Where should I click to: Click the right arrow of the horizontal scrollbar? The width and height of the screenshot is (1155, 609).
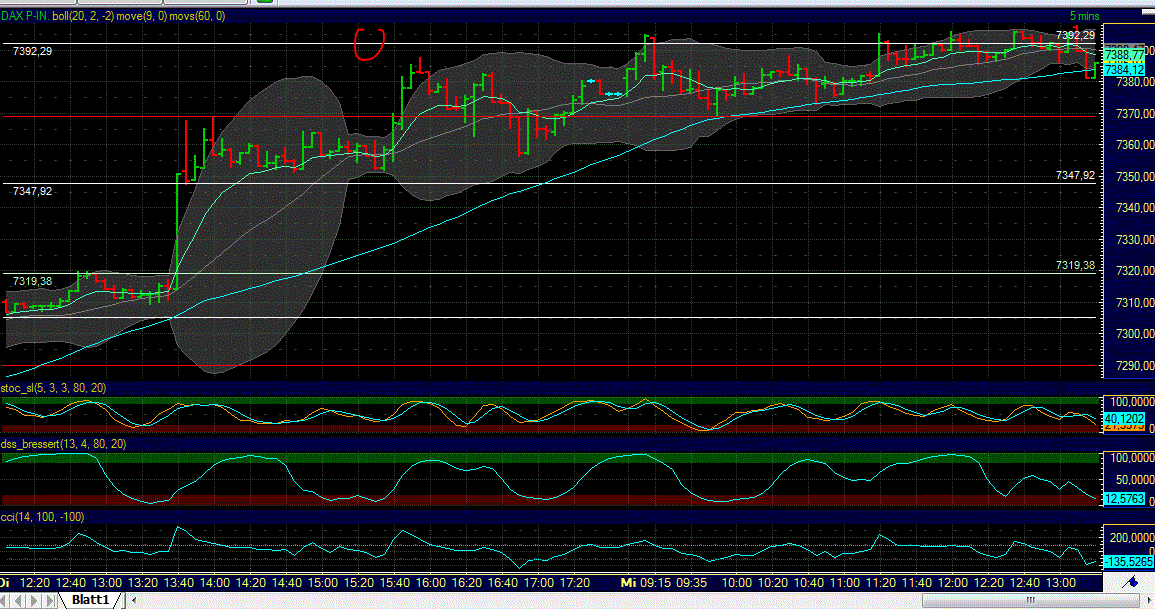(1148, 598)
